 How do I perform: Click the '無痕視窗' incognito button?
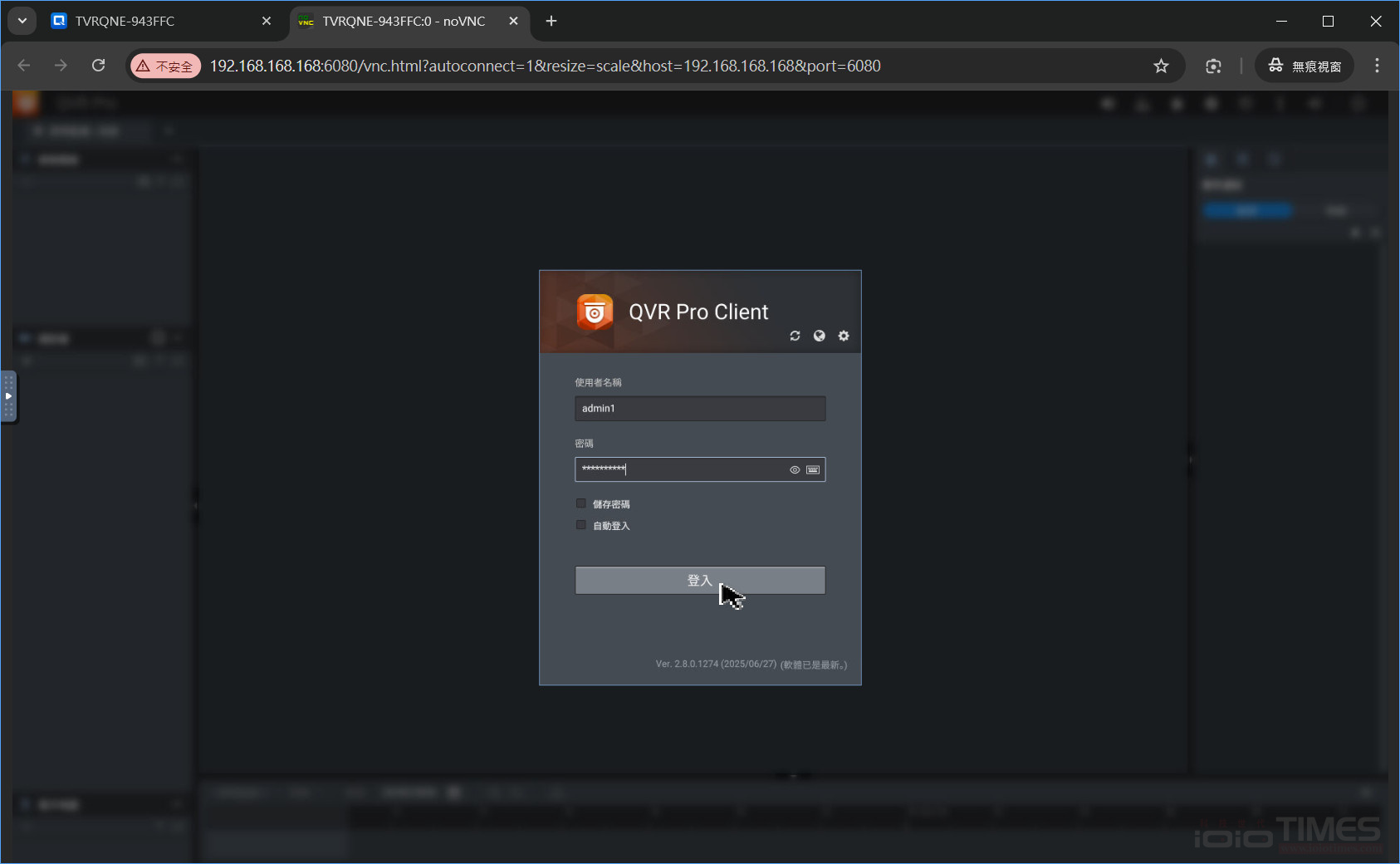click(1305, 66)
